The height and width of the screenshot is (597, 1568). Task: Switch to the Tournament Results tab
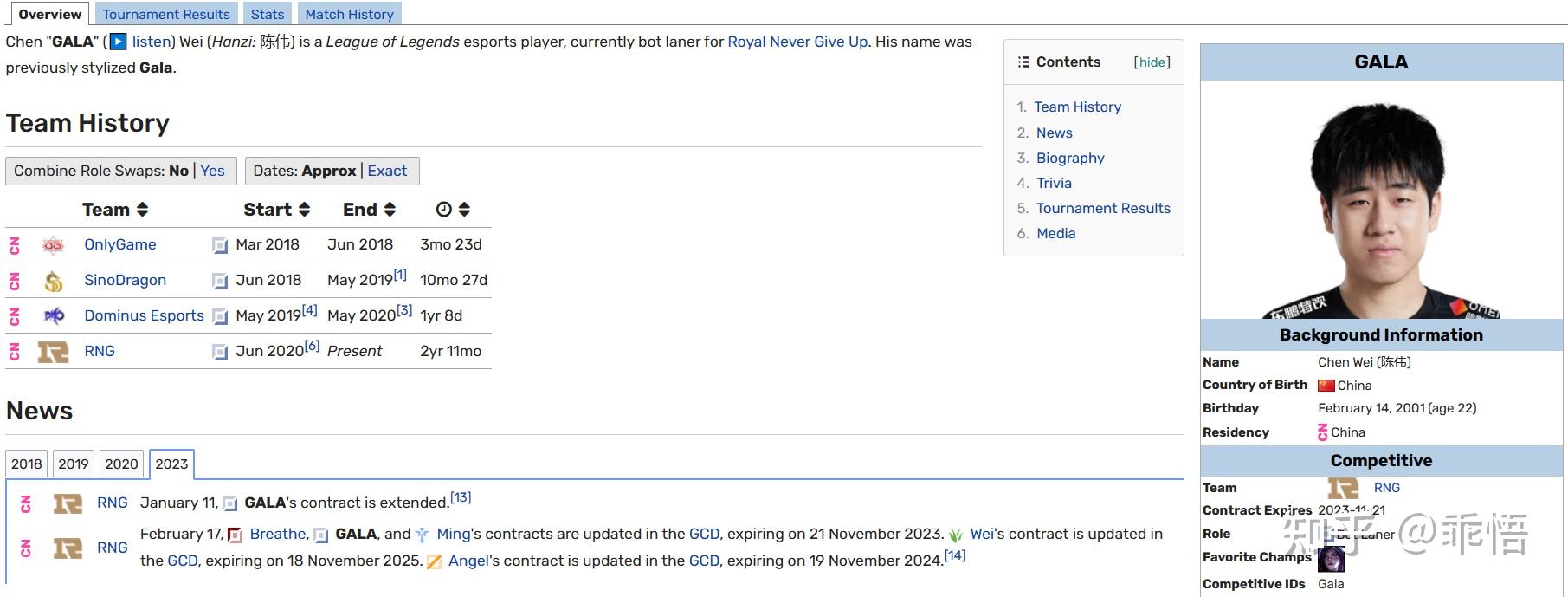tap(166, 14)
